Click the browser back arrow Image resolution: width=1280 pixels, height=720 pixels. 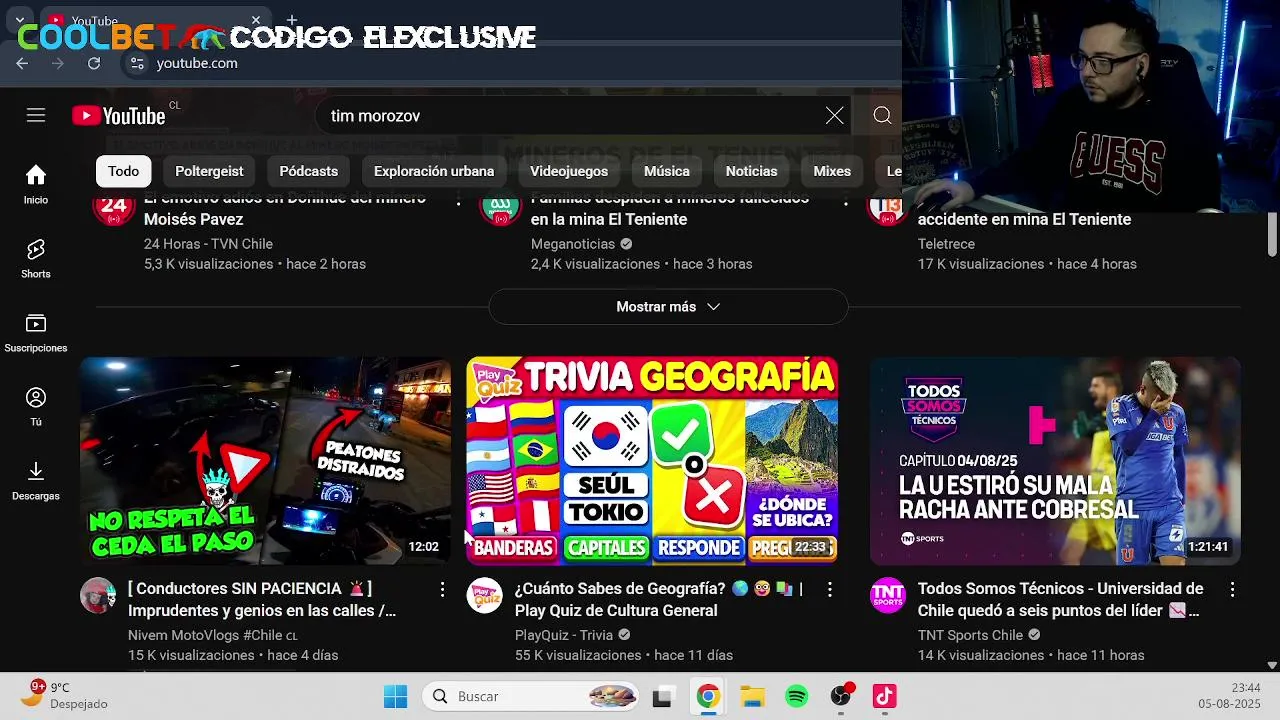tap(22, 63)
